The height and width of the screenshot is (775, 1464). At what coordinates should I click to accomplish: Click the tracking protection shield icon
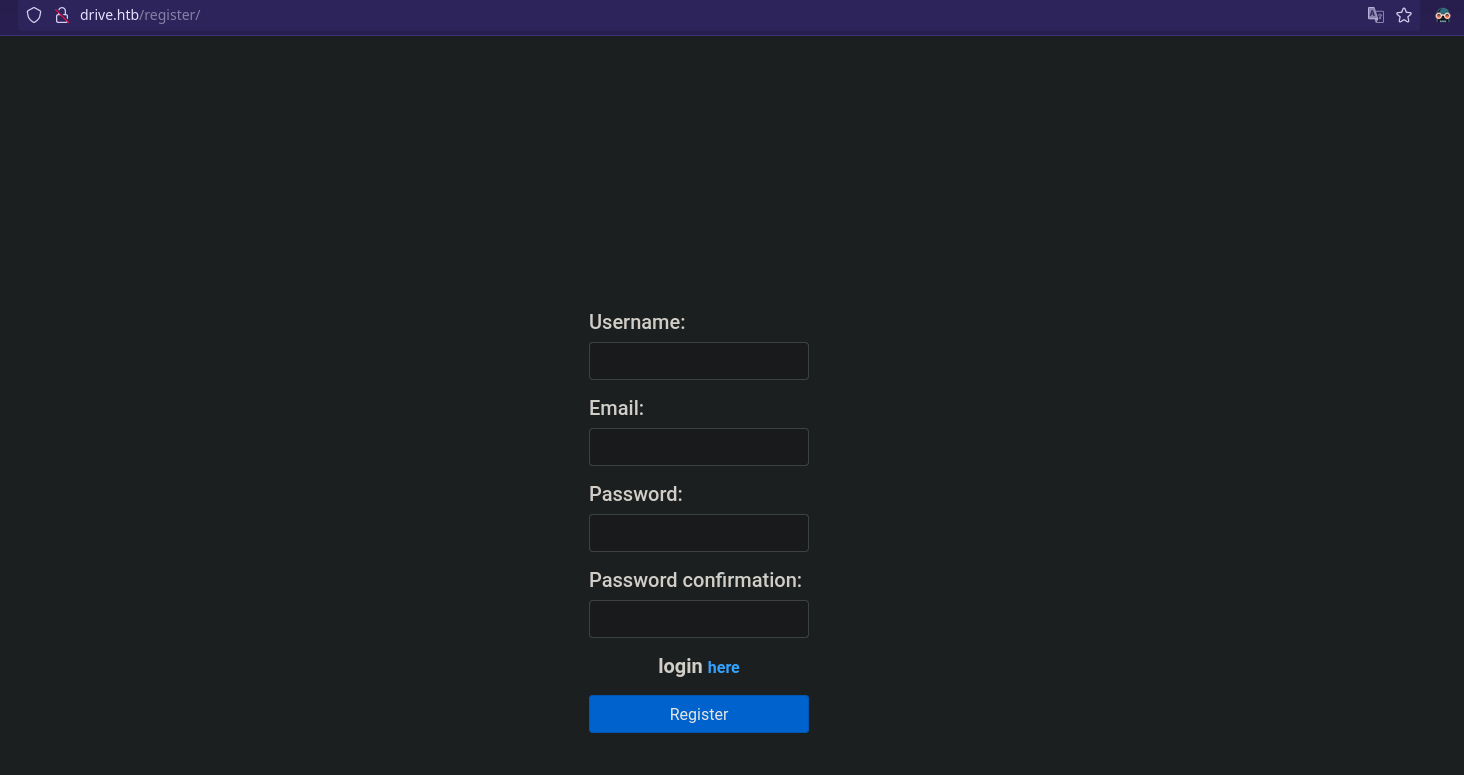(34, 15)
